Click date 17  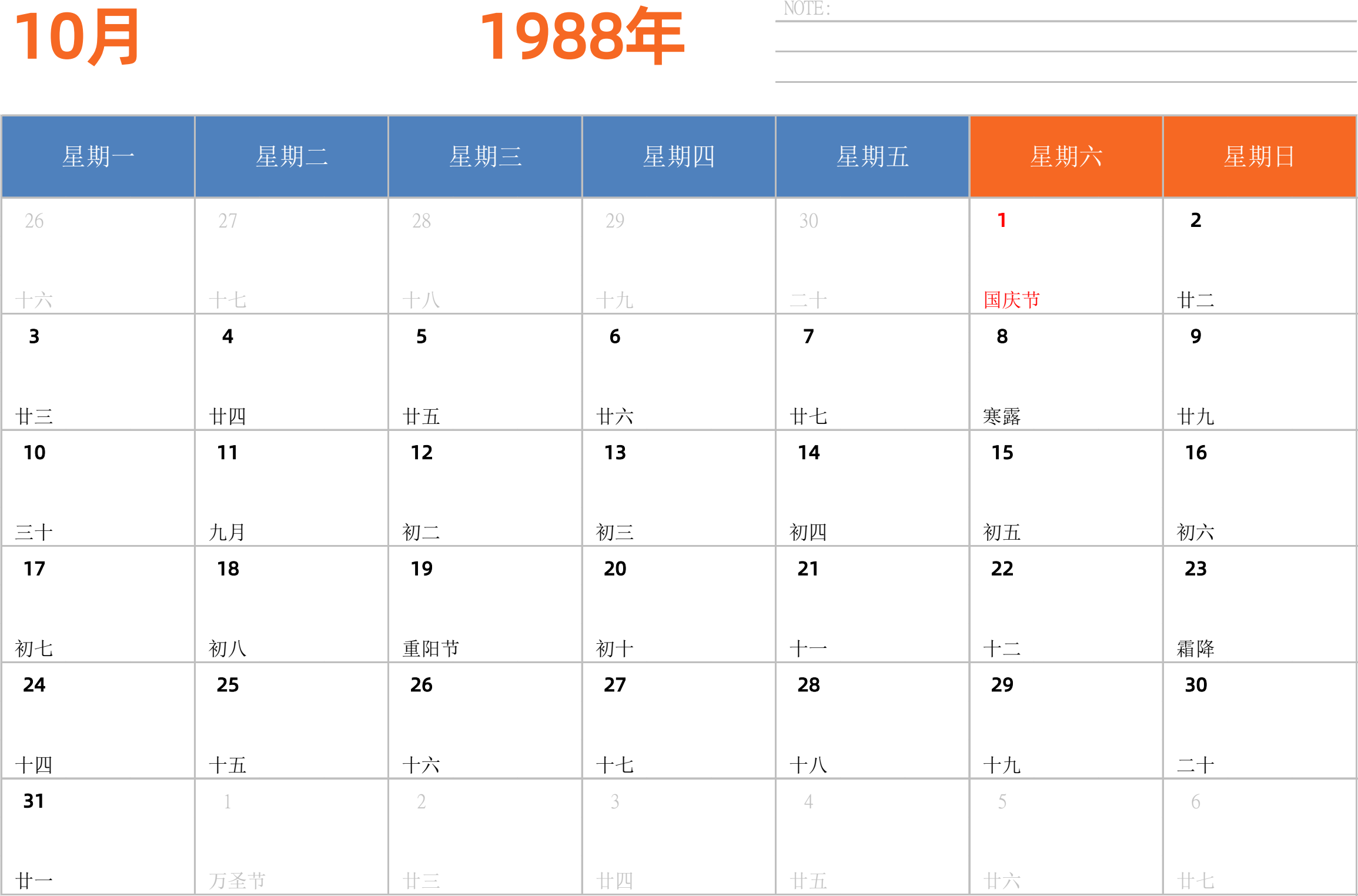pos(34,569)
